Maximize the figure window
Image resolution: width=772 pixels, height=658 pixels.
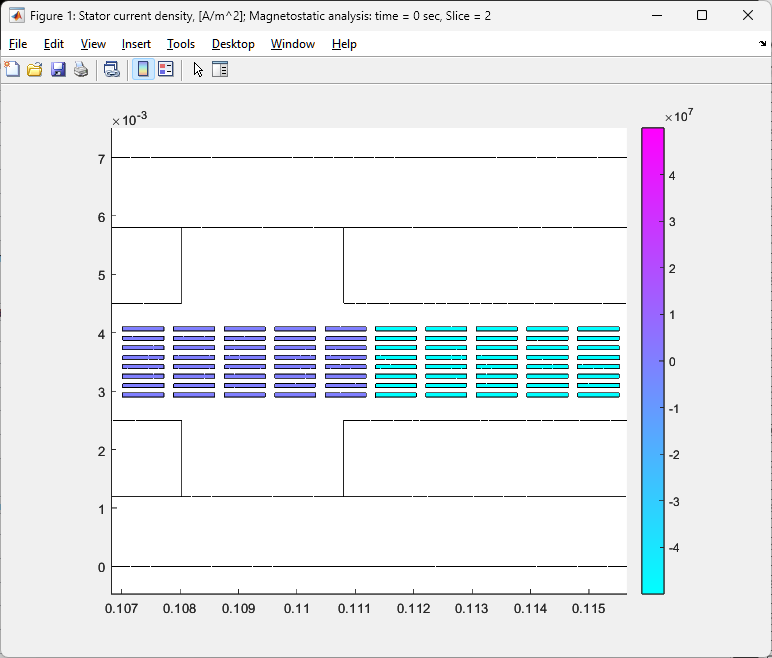click(702, 16)
